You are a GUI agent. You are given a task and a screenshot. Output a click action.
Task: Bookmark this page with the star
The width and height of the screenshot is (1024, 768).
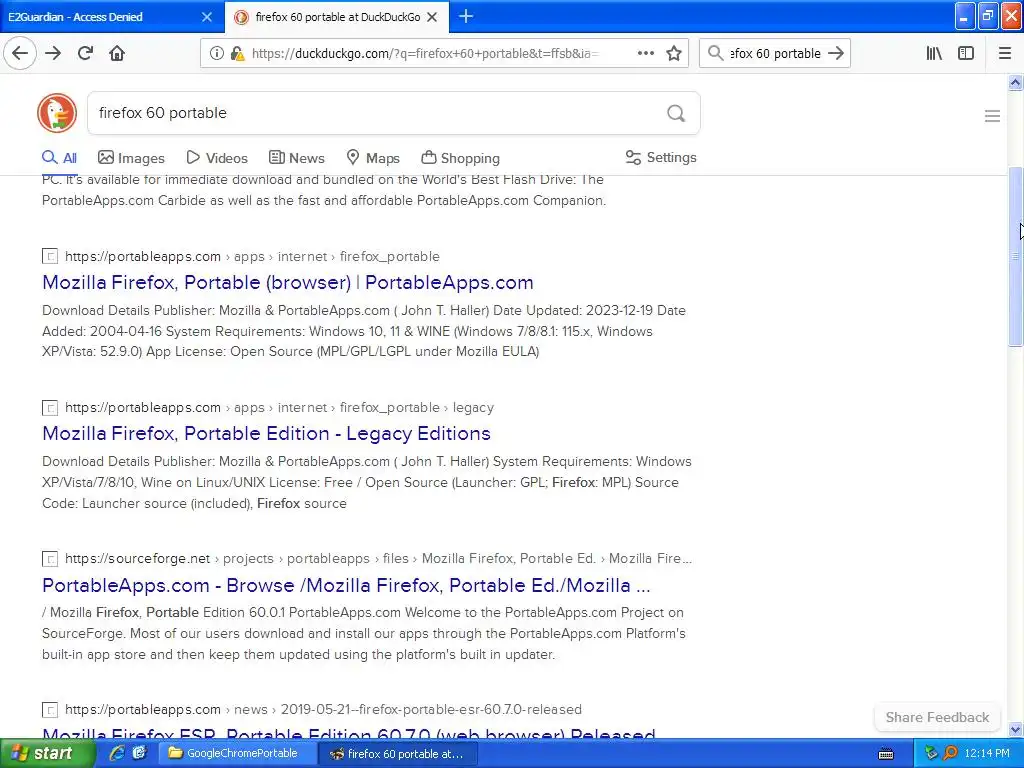[x=674, y=54]
